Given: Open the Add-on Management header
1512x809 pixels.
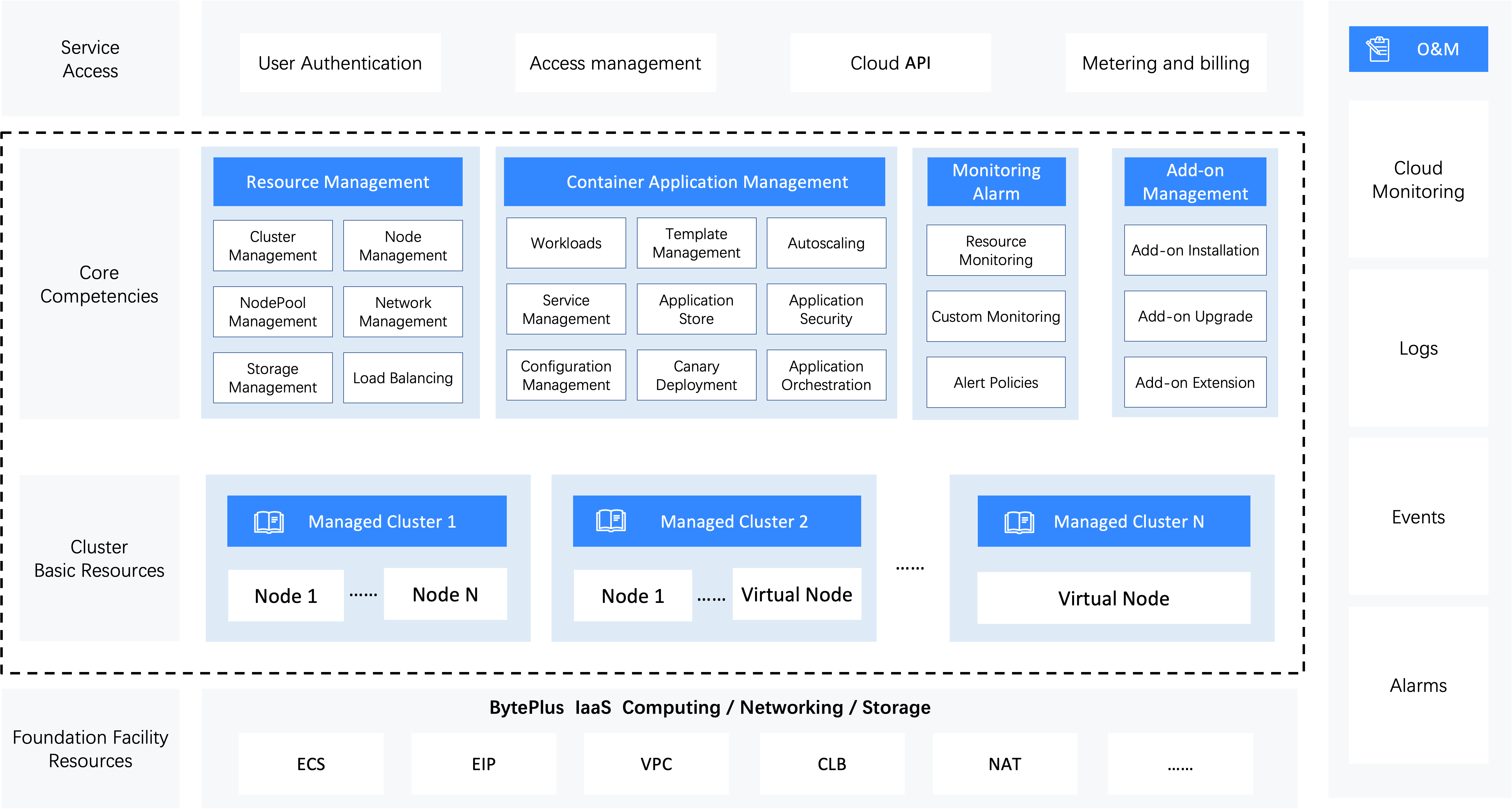Looking at the screenshot, I should [x=1195, y=181].
